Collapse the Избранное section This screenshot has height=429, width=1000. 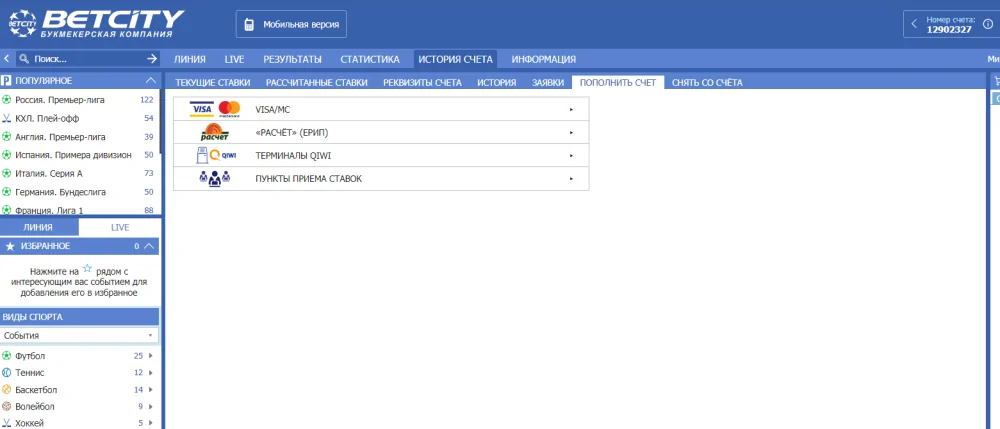(x=150, y=246)
